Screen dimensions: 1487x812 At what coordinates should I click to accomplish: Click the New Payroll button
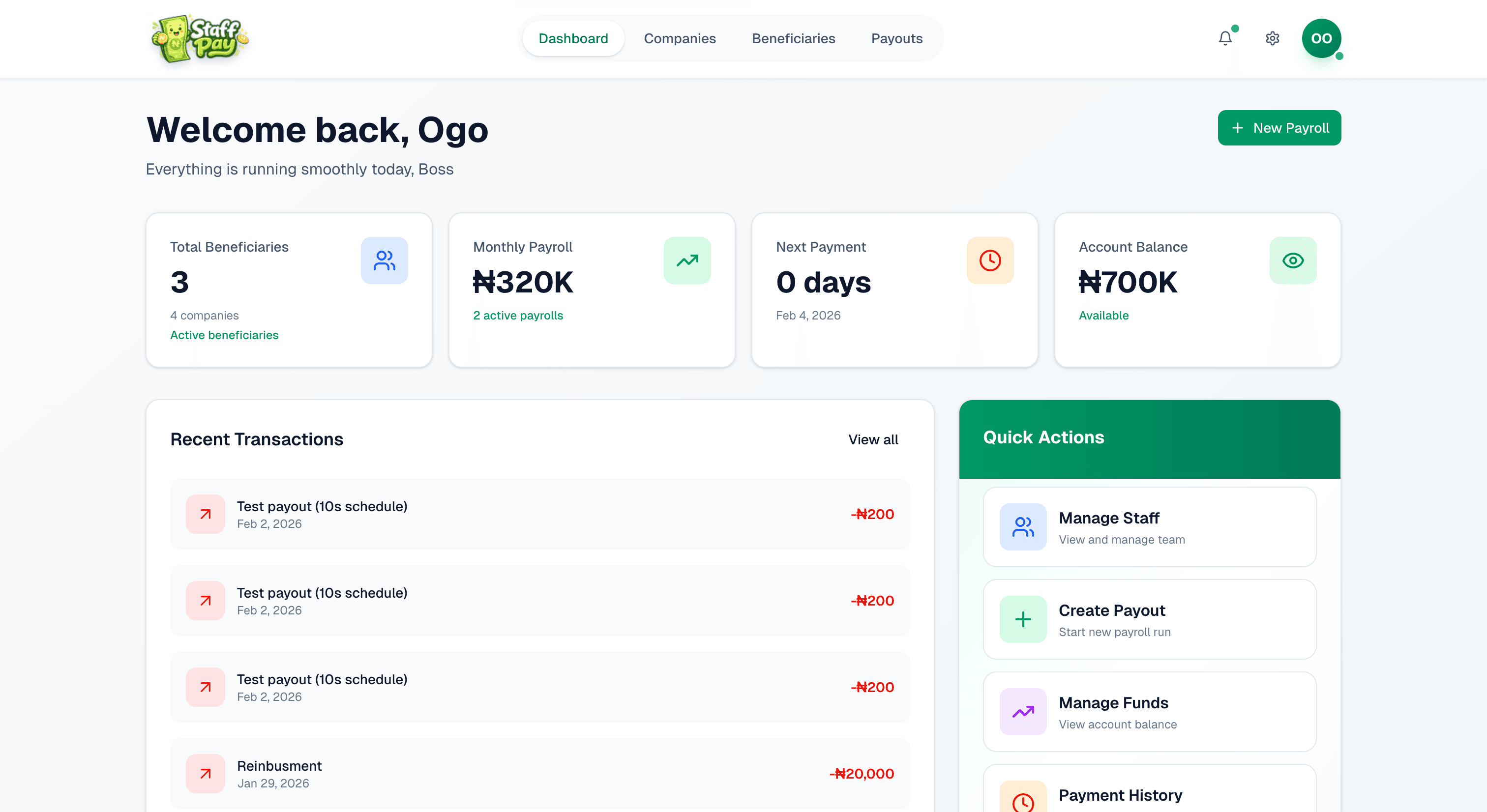[1279, 127]
